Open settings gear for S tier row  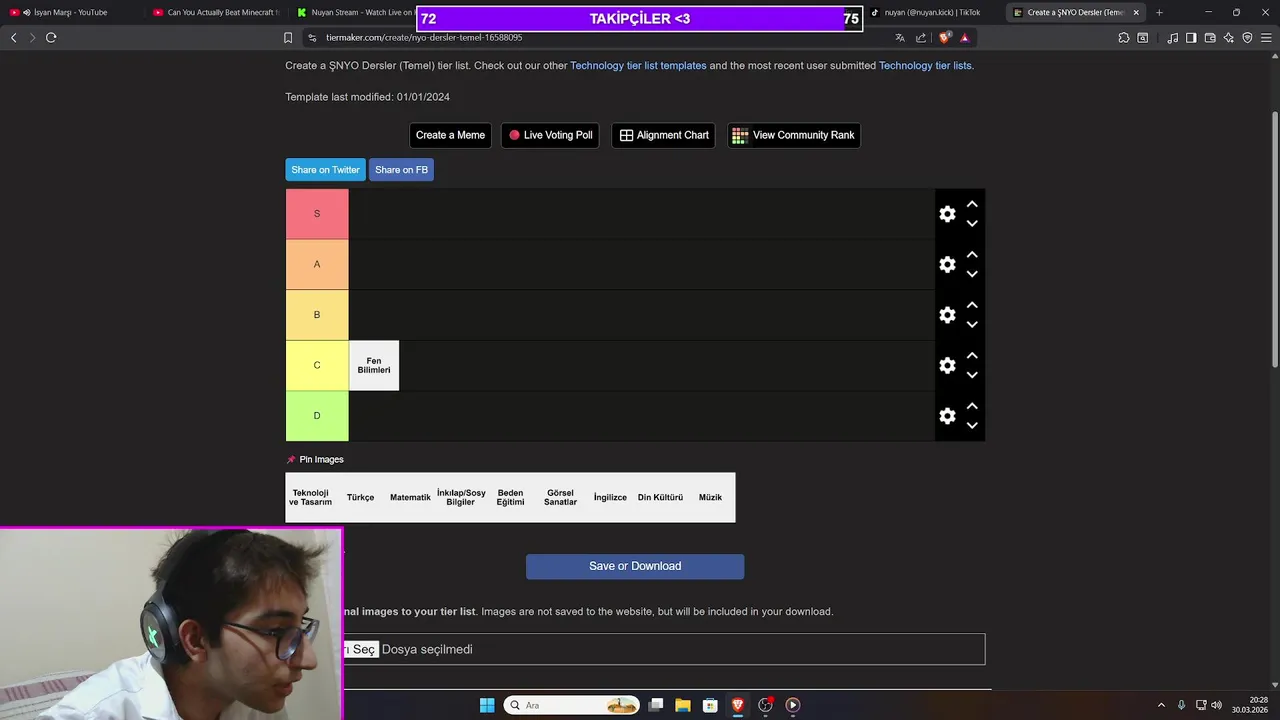coord(947,214)
